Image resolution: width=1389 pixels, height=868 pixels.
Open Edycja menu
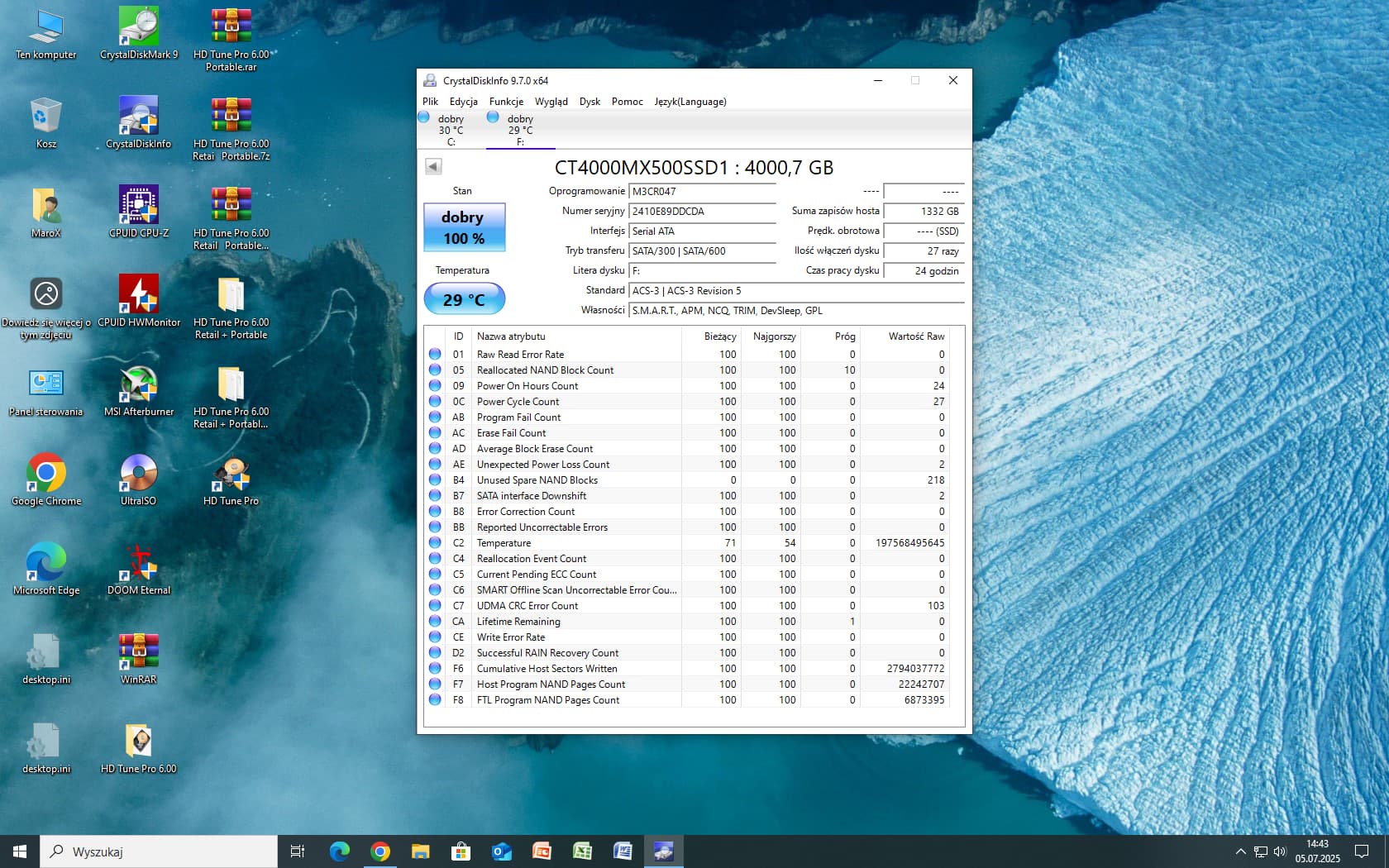pyautogui.click(x=464, y=102)
